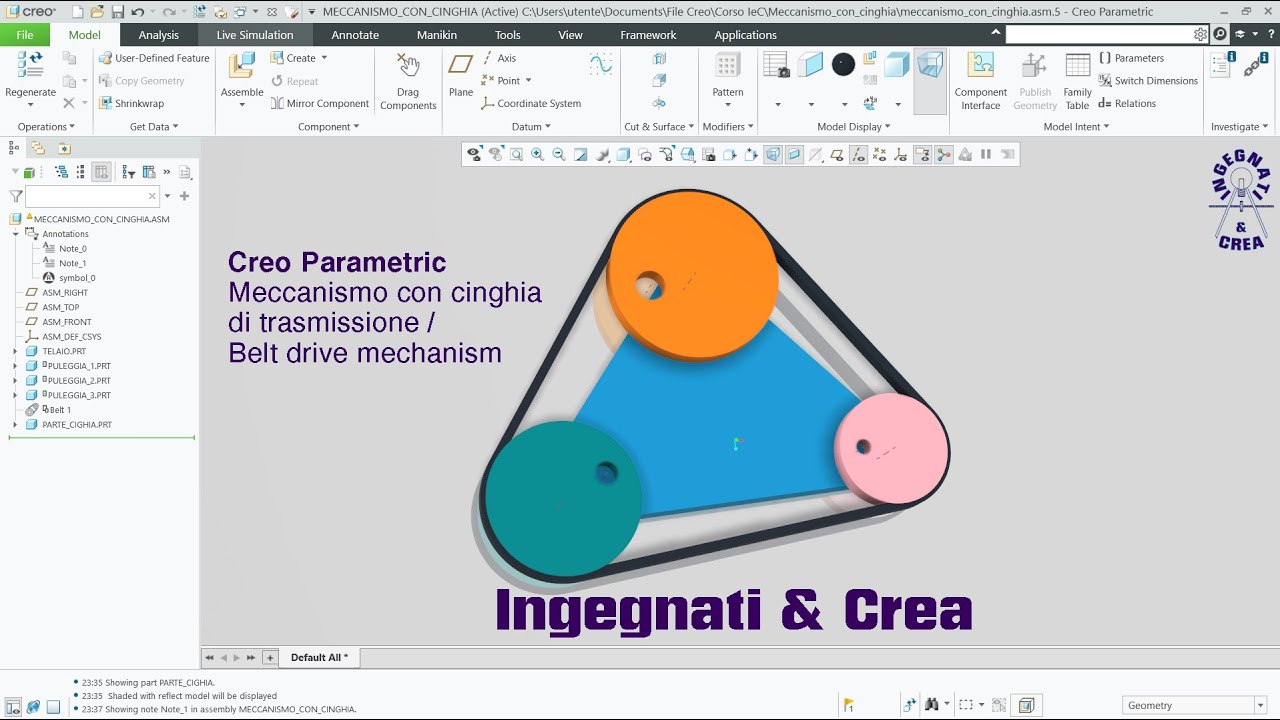Image resolution: width=1280 pixels, height=720 pixels.
Task: Switch to the Annotate tab
Action: click(355, 35)
